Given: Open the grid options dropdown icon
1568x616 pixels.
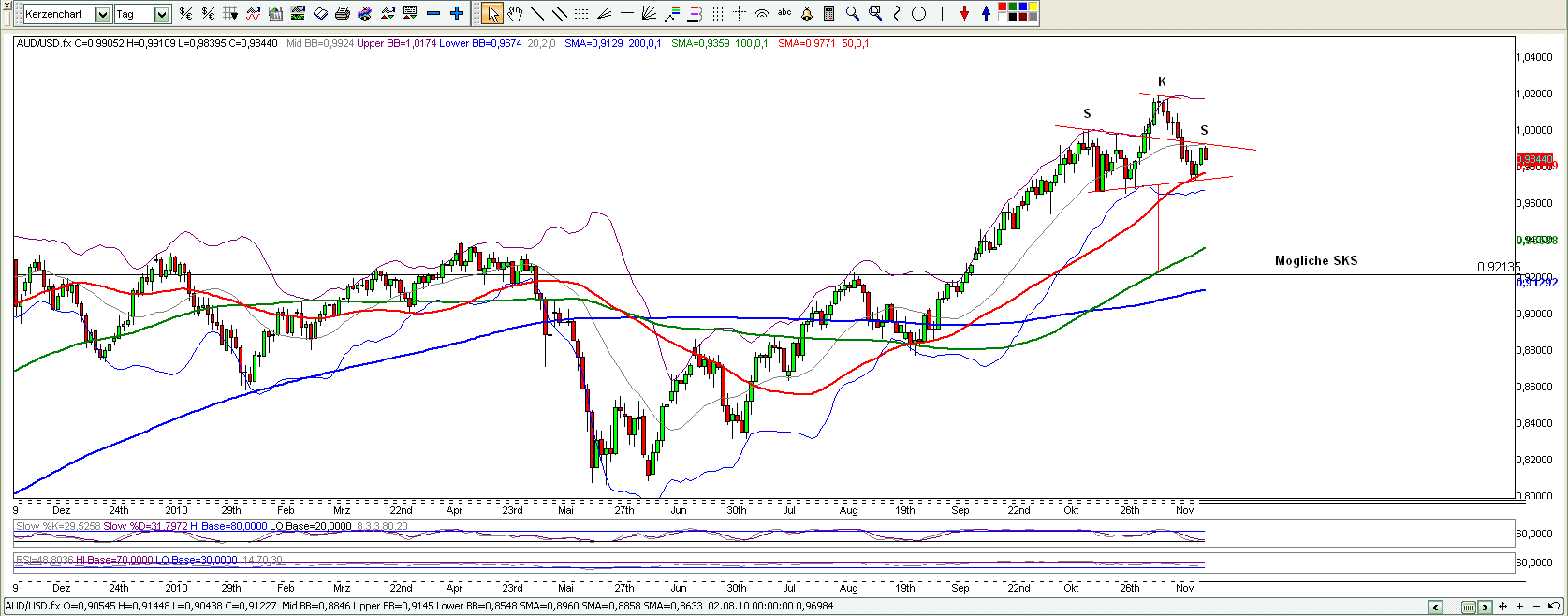Looking at the screenshot, I should 230,13.
